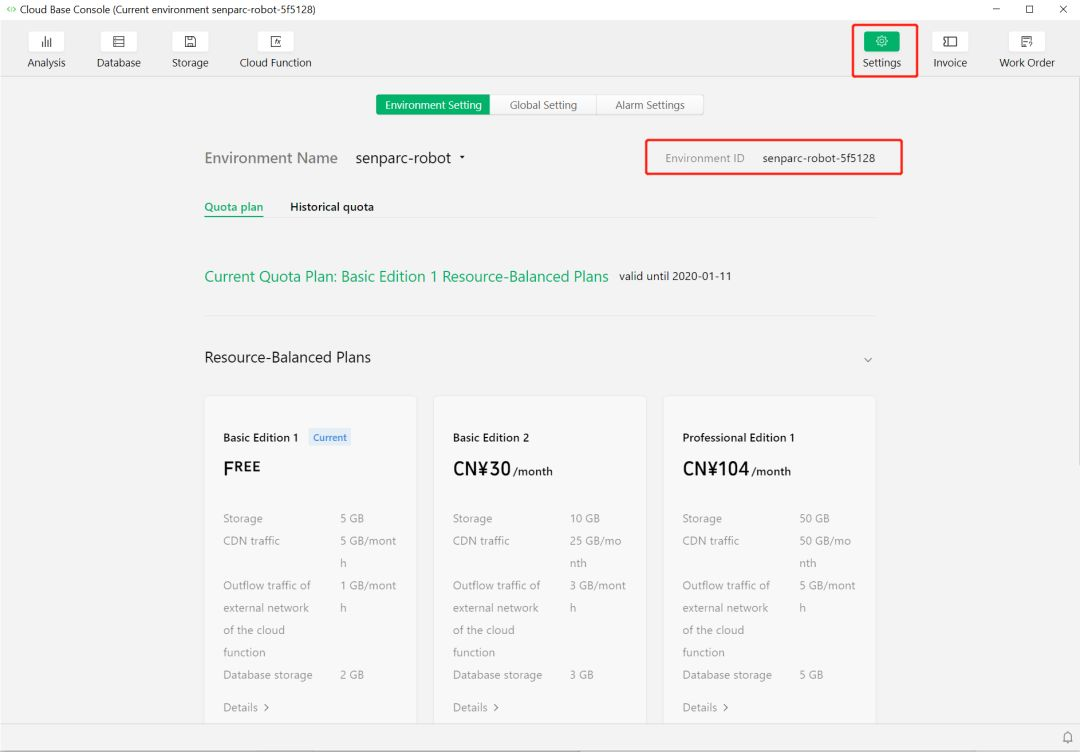Click the CN¥30 /month price
The height and width of the screenshot is (752, 1080).
click(x=503, y=469)
